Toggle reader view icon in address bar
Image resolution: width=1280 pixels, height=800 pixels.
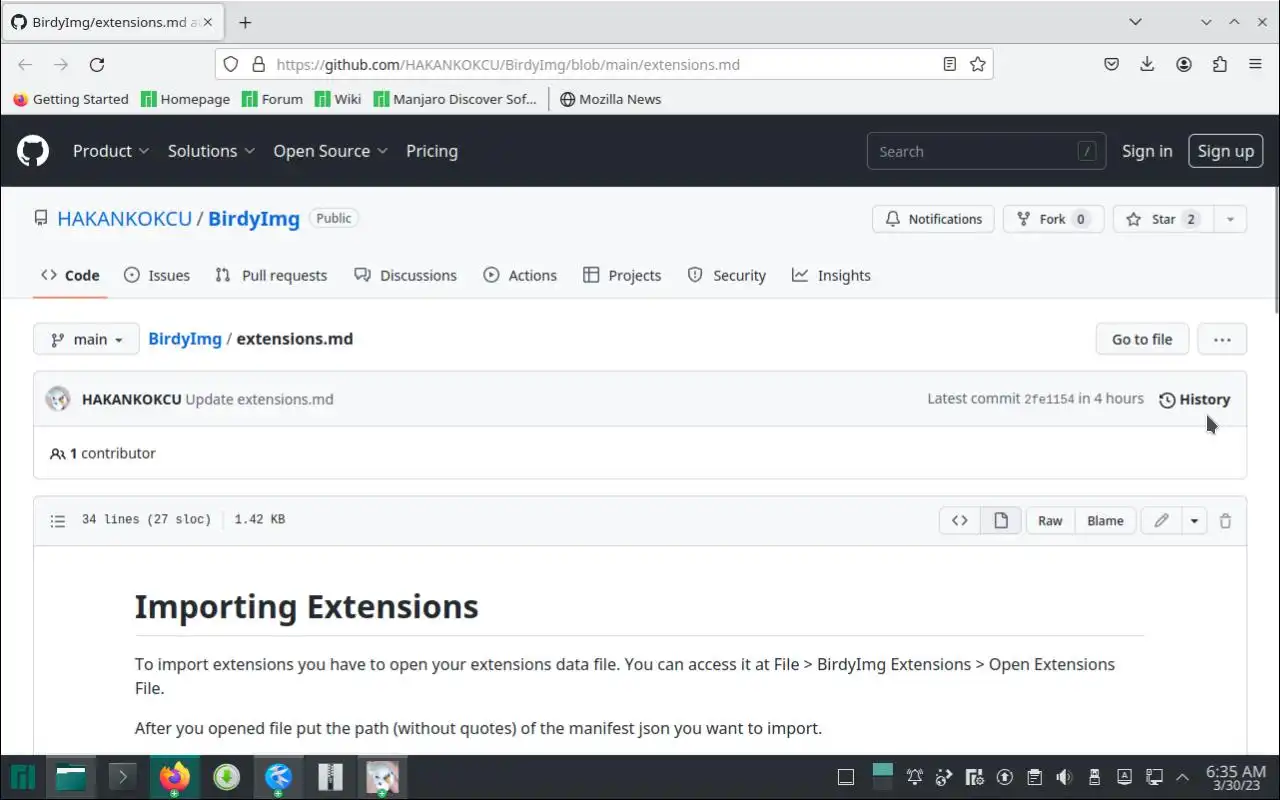coord(950,64)
